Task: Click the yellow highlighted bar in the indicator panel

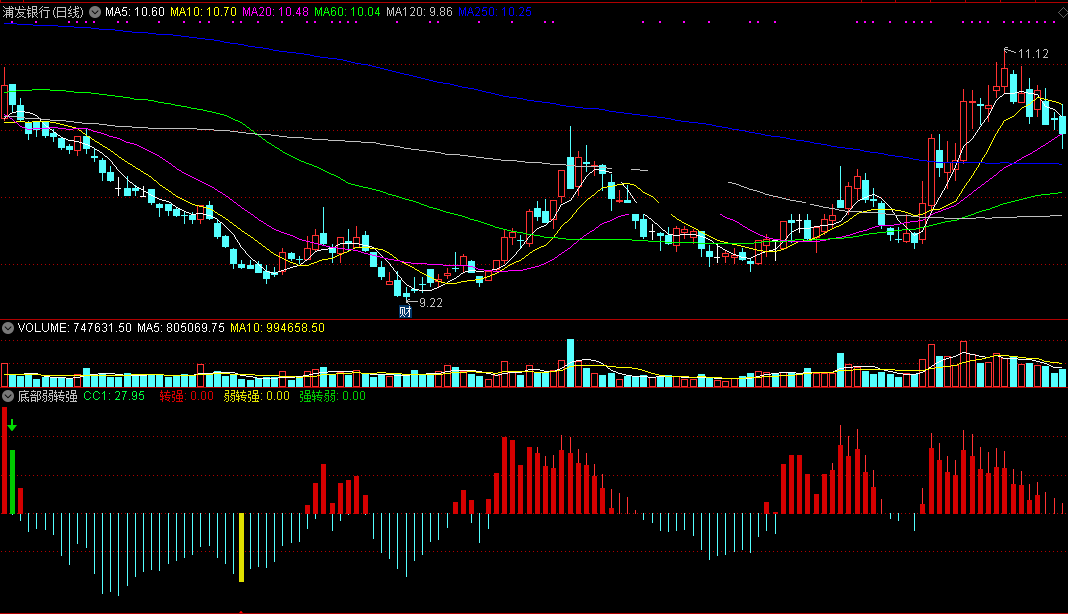Action: click(241, 547)
